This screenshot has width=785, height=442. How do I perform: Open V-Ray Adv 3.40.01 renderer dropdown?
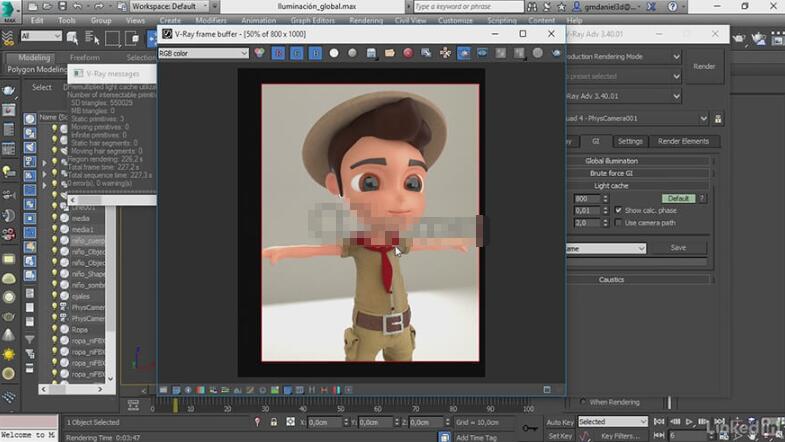point(624,96)
